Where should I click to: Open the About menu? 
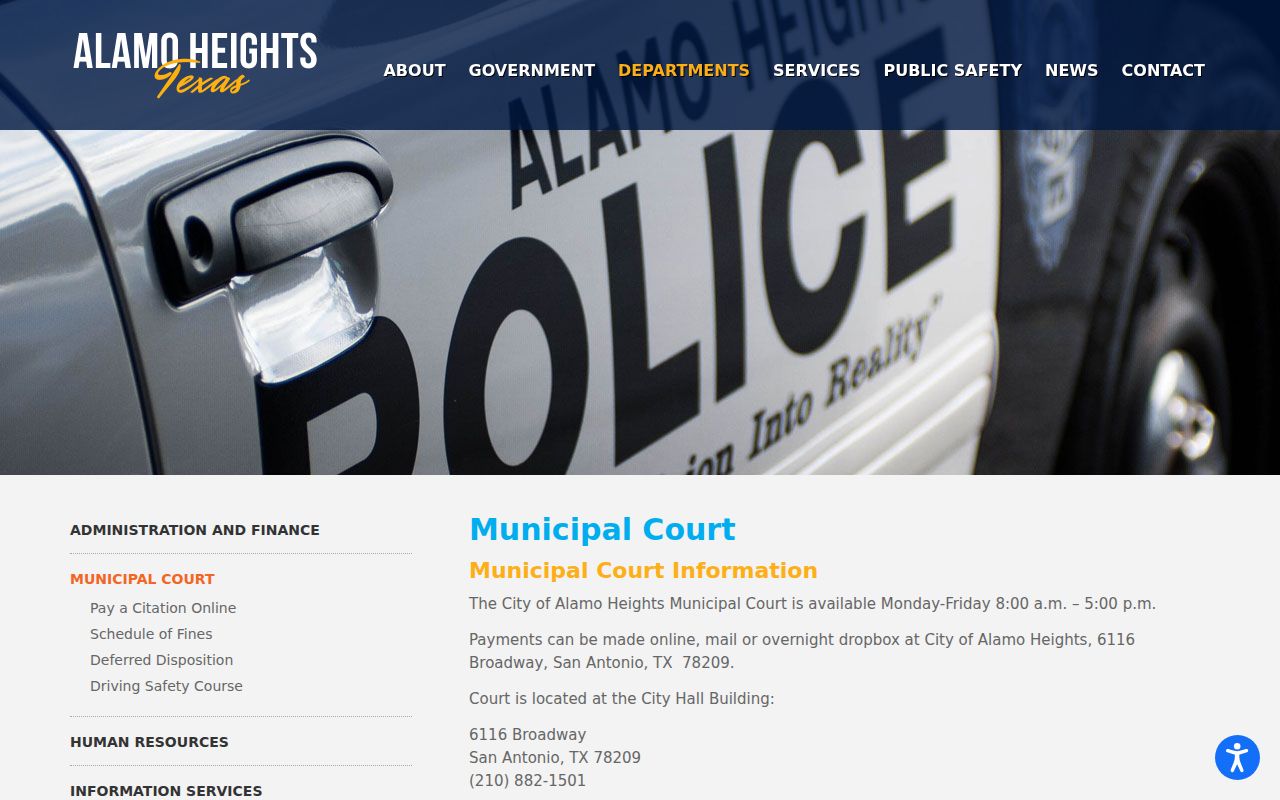click(x=414, y=70)
